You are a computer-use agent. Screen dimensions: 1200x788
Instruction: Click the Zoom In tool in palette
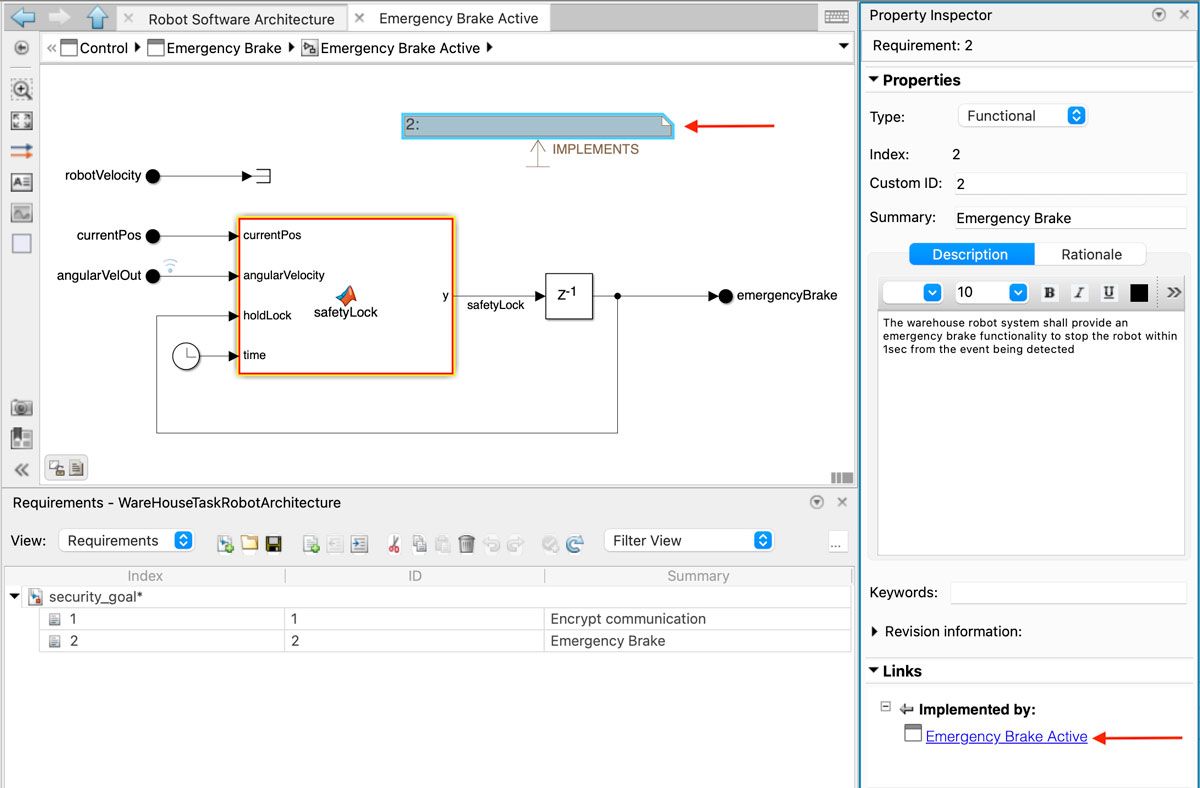(21, 90)
